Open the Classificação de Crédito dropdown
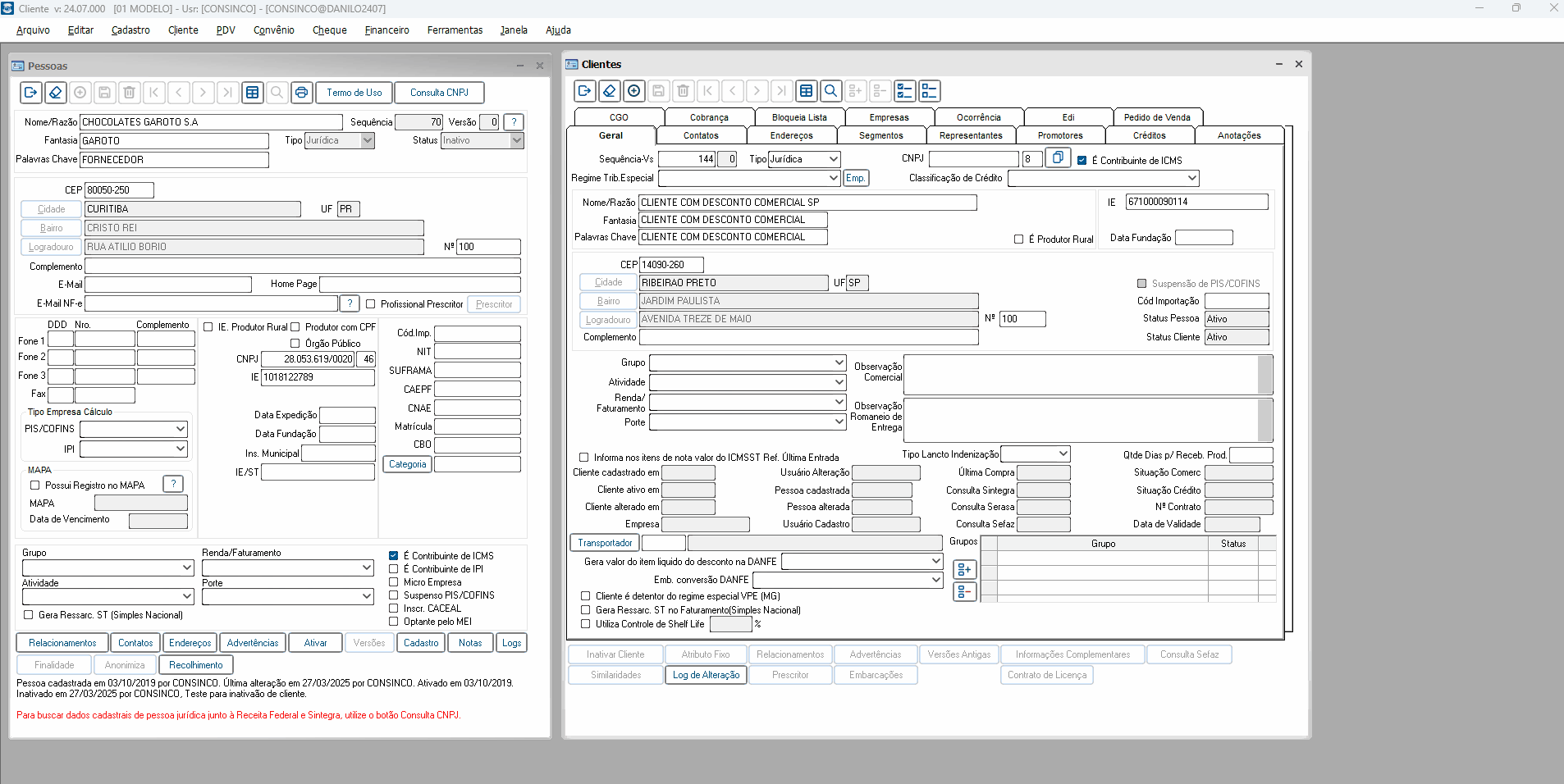The image size is (1564, 784). tap(1191, 178)
